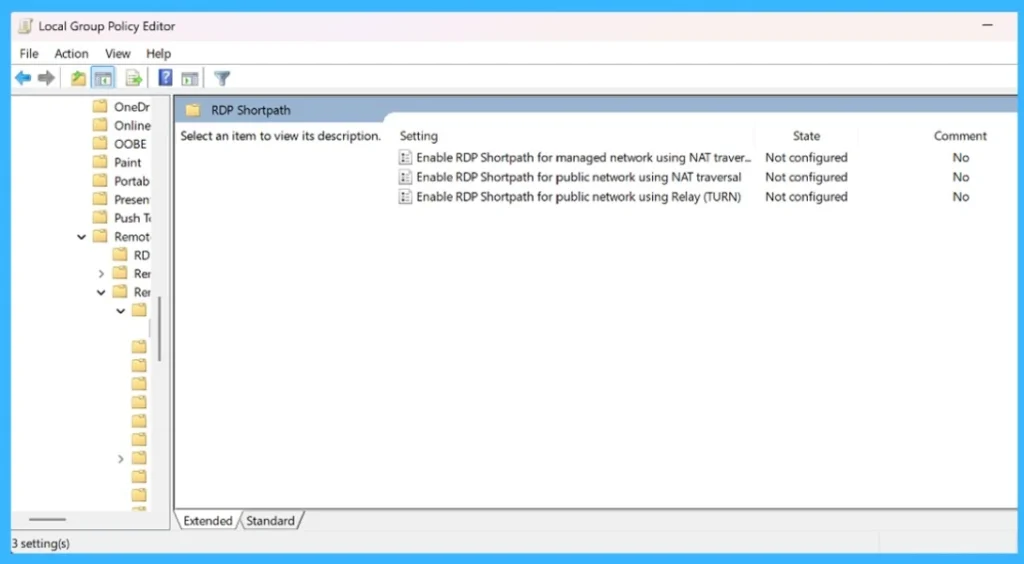Click the OOBE folder icon in tree
The height and width of the screenshot is (564, 1024).
coord(100,144)
